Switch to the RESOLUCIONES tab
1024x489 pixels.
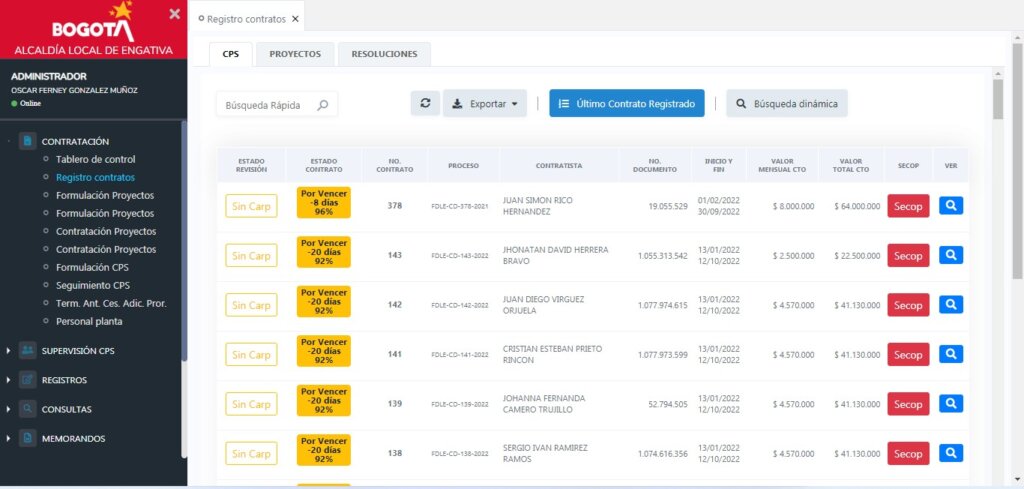(x=384, y=54)
